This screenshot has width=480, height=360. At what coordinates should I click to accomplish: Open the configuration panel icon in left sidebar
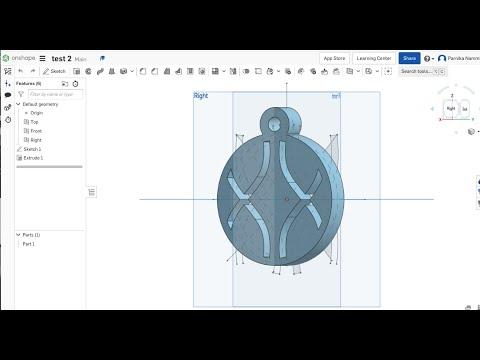(8, 83)
